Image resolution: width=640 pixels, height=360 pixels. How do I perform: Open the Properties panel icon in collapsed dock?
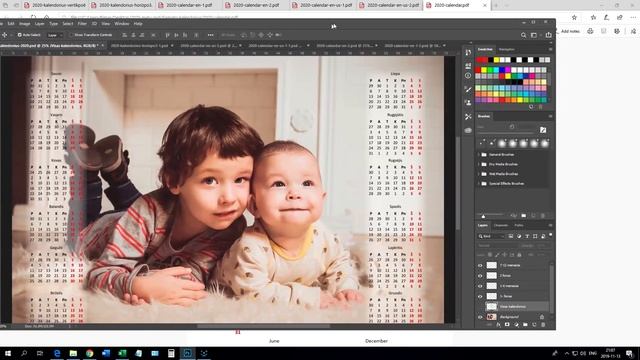click(x=468, y=65)
